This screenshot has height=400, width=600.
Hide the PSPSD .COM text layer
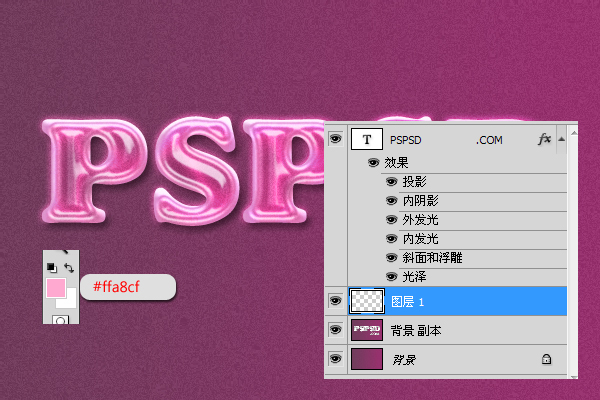pos(336,139)
